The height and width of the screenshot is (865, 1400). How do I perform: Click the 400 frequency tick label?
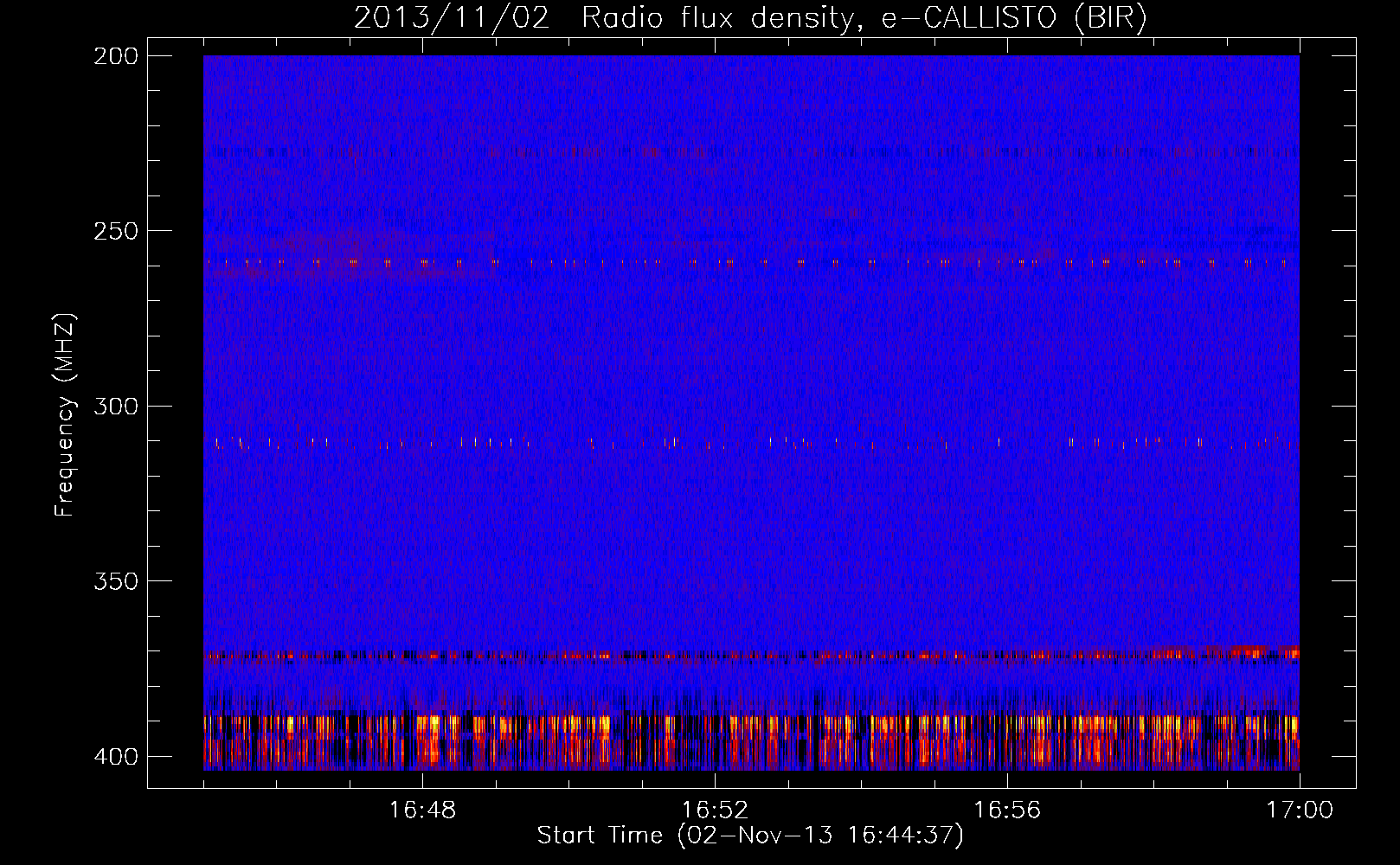116,757
